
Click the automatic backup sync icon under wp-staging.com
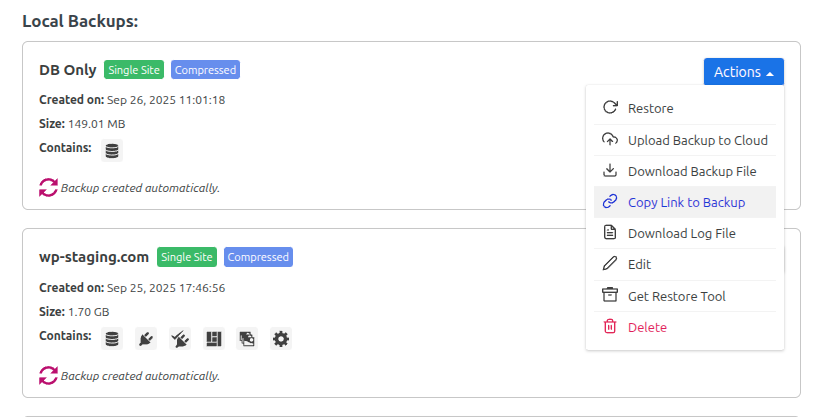(48, 375)
